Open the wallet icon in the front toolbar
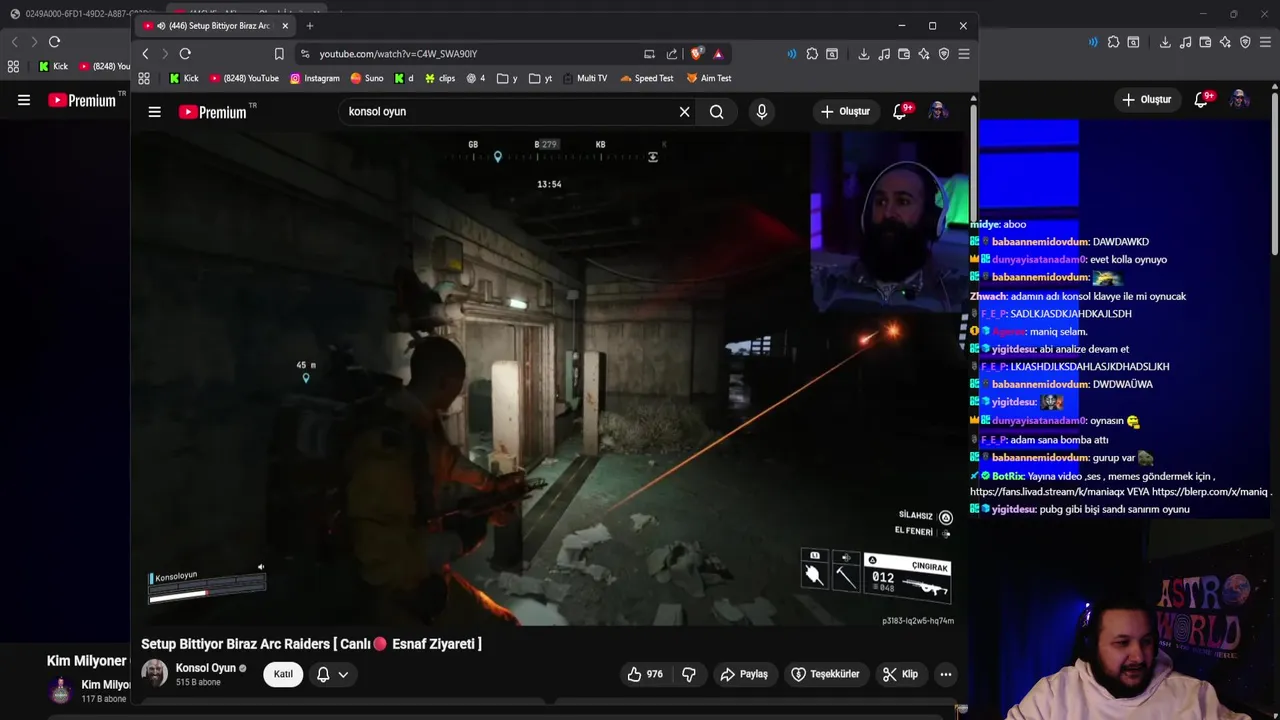Image resolution: width=1280 pixels, height=720 pixels. click(x=904, y=54)
